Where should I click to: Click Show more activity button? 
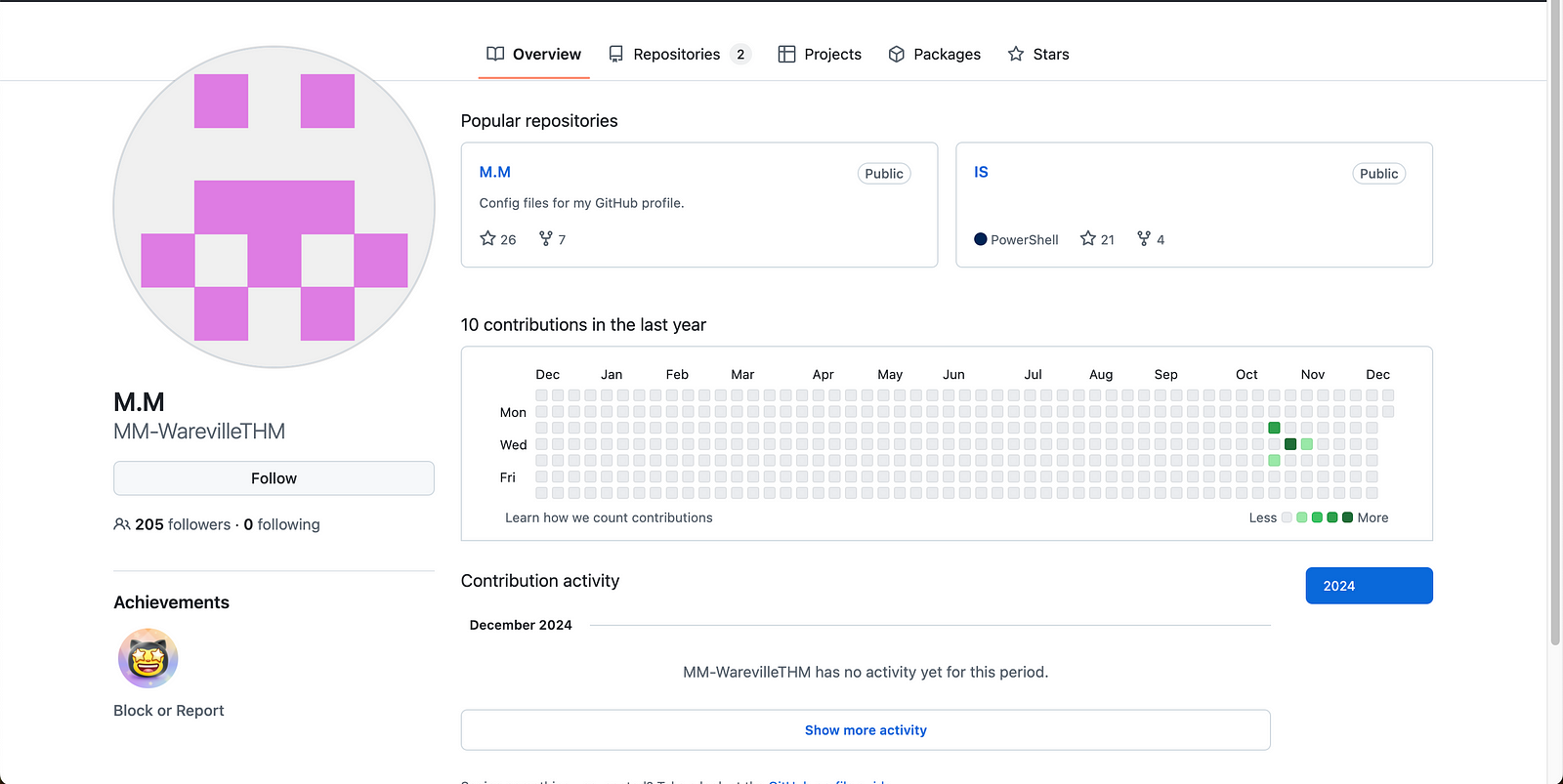point(866,730)
